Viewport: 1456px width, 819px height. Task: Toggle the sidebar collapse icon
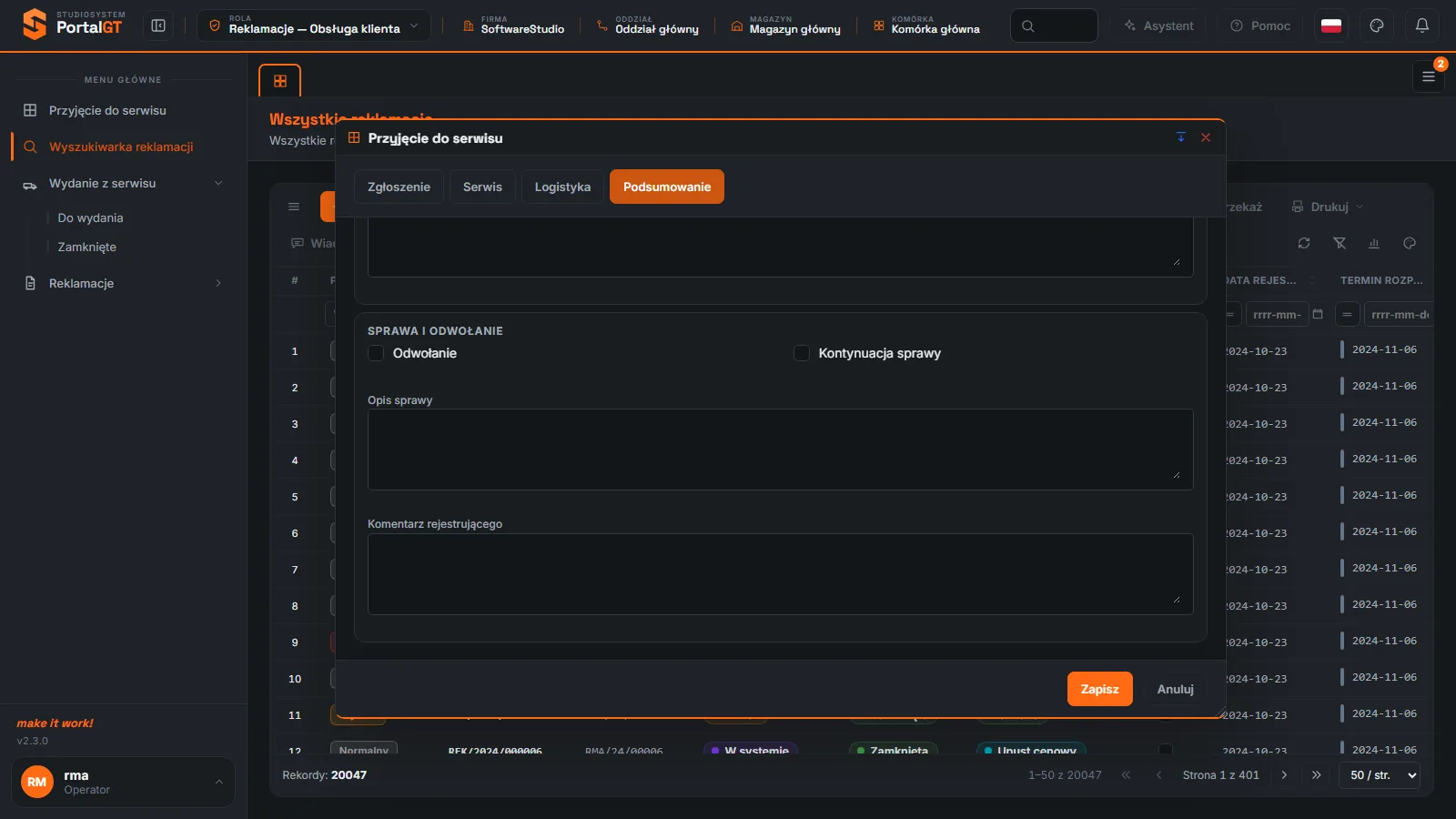[158, 25]
